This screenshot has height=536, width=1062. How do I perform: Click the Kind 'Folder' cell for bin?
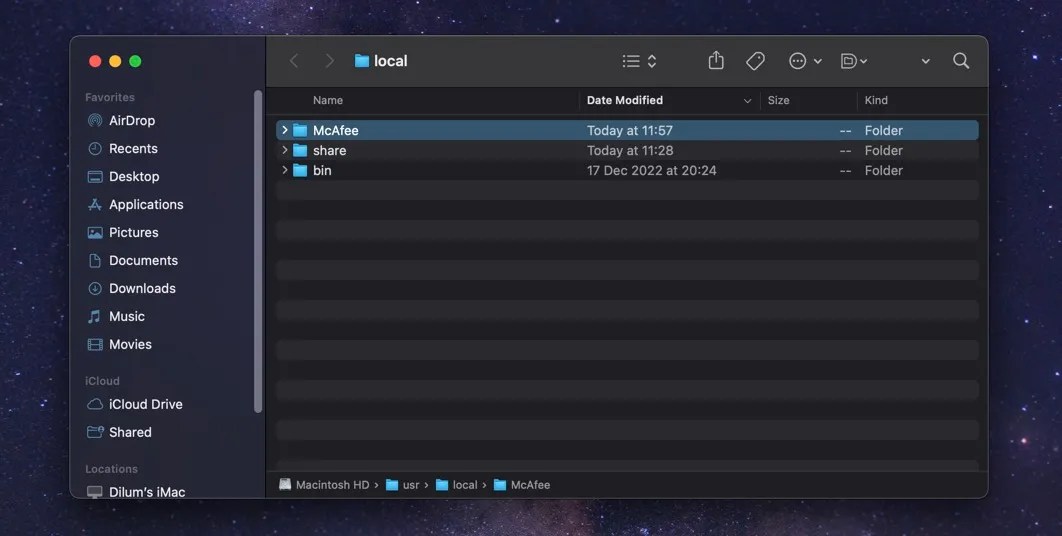pos(883,170)
